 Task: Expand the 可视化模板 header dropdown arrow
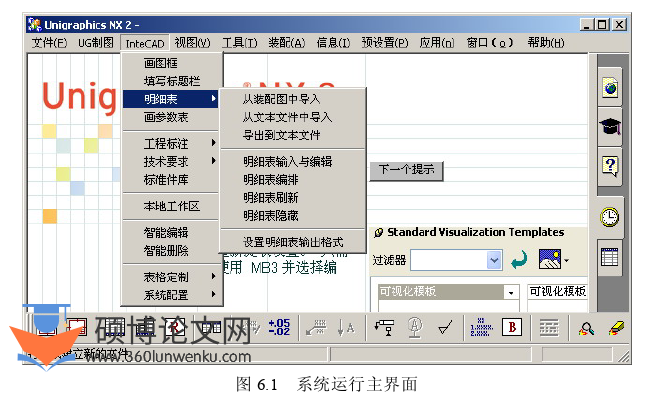511,292
